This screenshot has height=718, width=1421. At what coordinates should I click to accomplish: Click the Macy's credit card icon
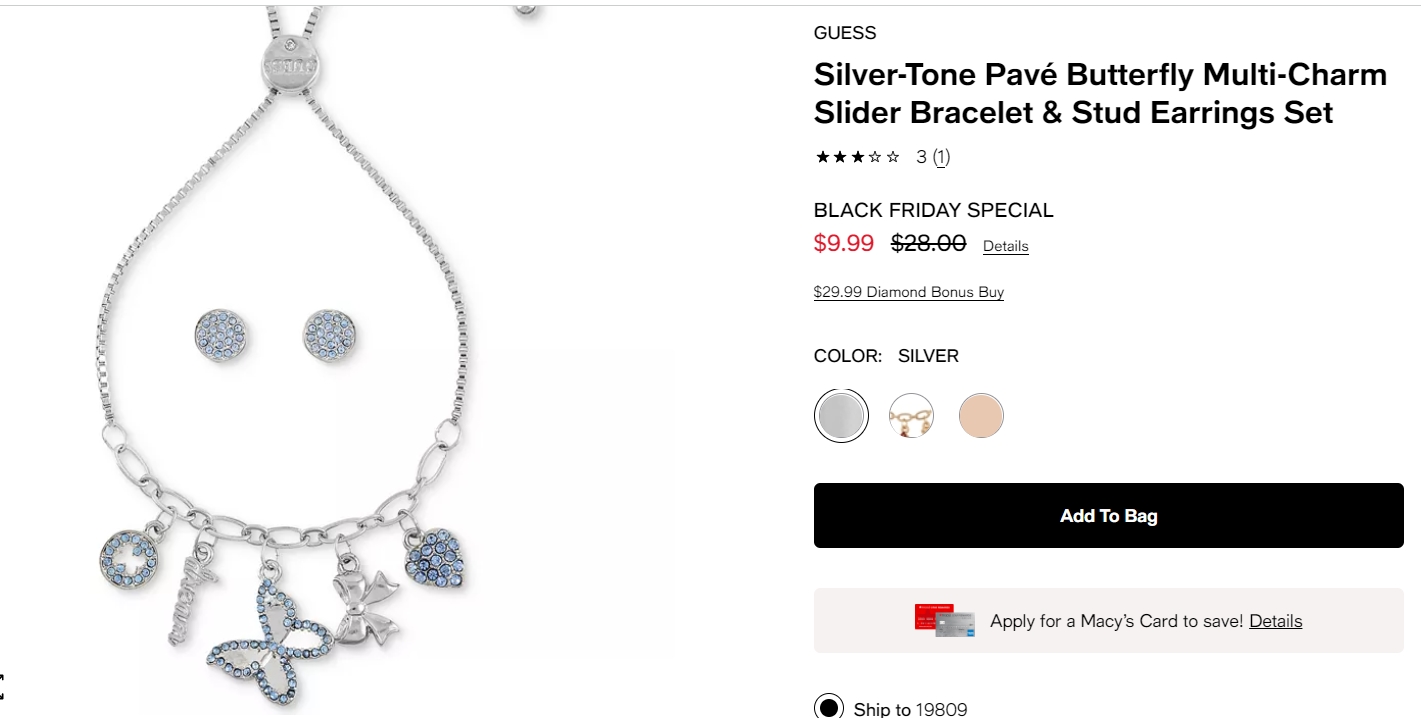(944, 620)
